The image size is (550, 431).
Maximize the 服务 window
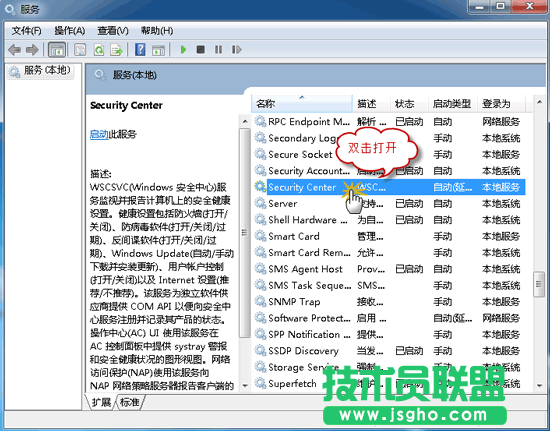tap(501, 7)
